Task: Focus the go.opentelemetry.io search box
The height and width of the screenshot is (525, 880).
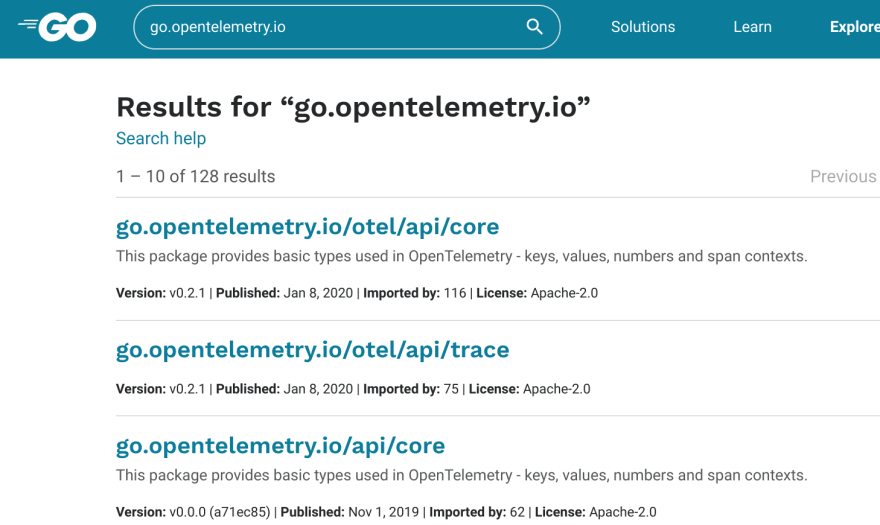Action: tap(346, 27)
